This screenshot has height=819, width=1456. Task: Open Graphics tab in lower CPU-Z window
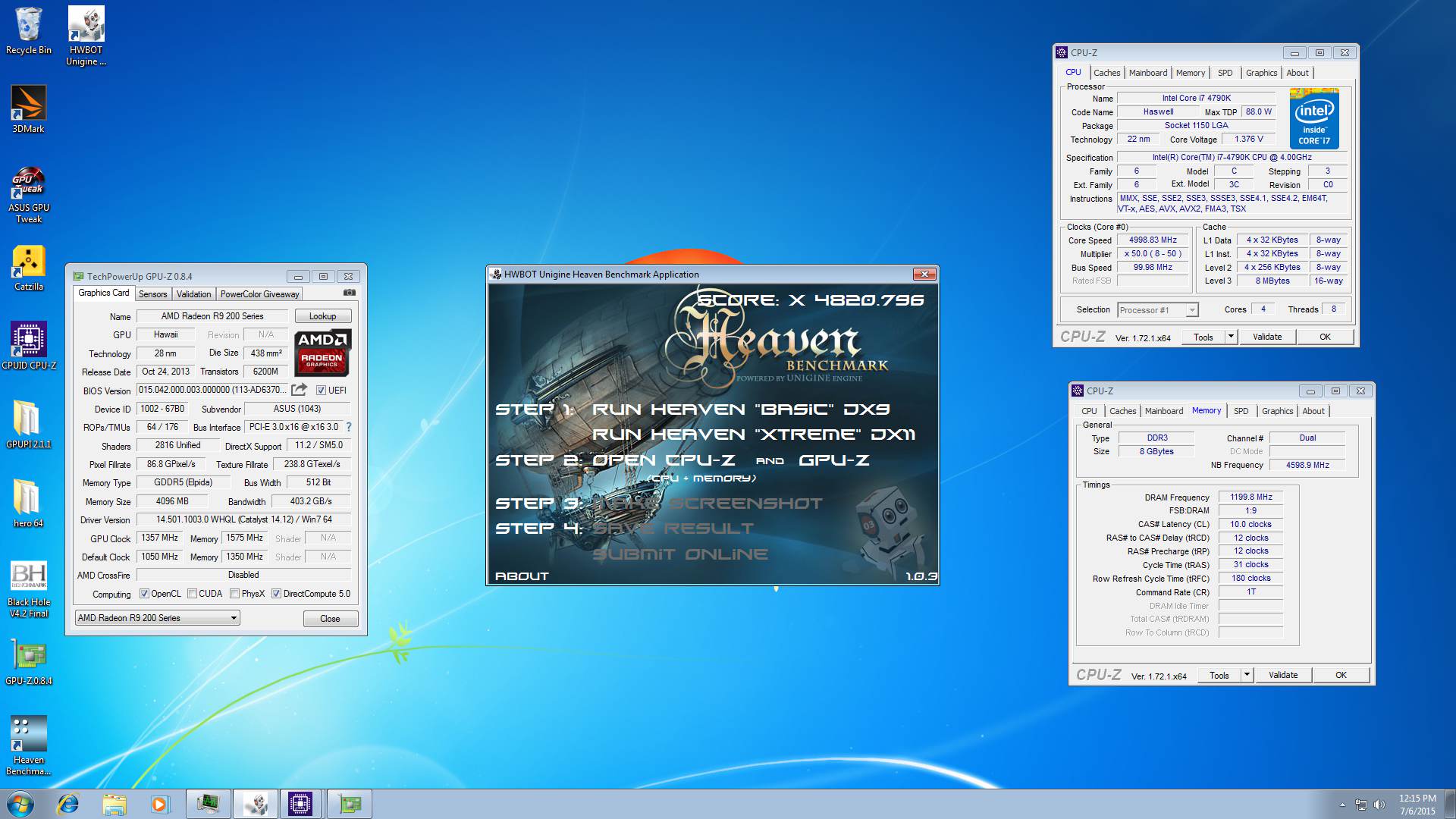(x=1277, y=411)
